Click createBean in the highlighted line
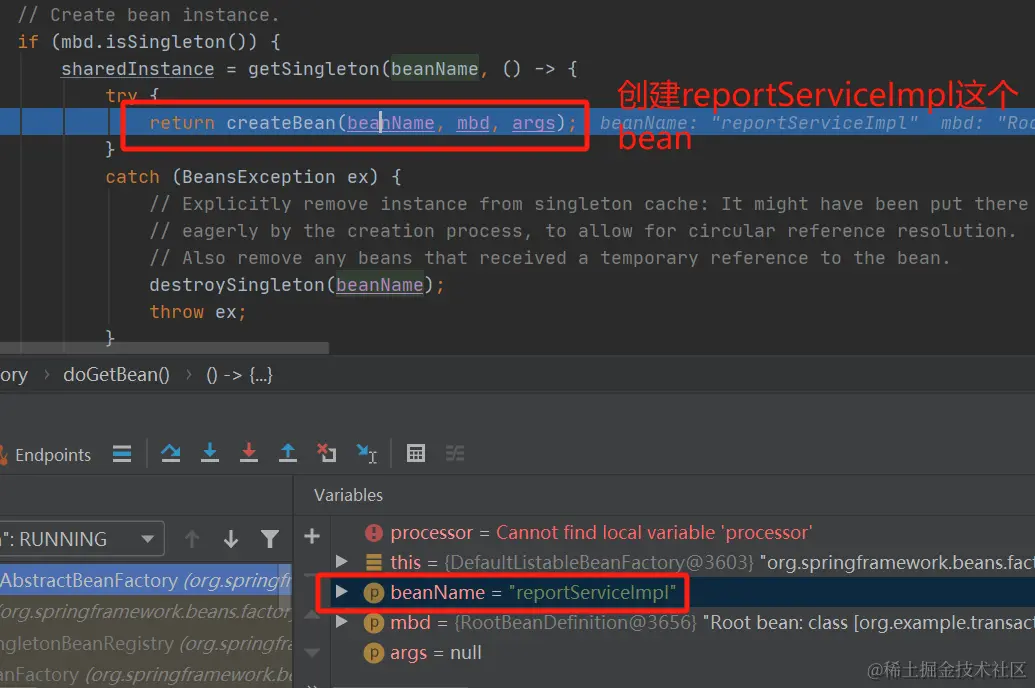1035x688 pixels. click(x=281, y=123)
